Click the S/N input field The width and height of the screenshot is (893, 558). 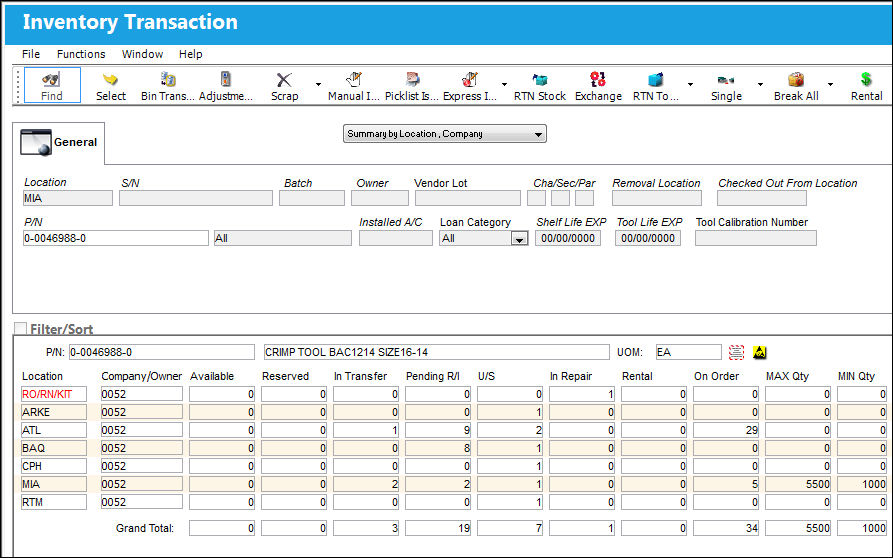click(x=196, y=198)
